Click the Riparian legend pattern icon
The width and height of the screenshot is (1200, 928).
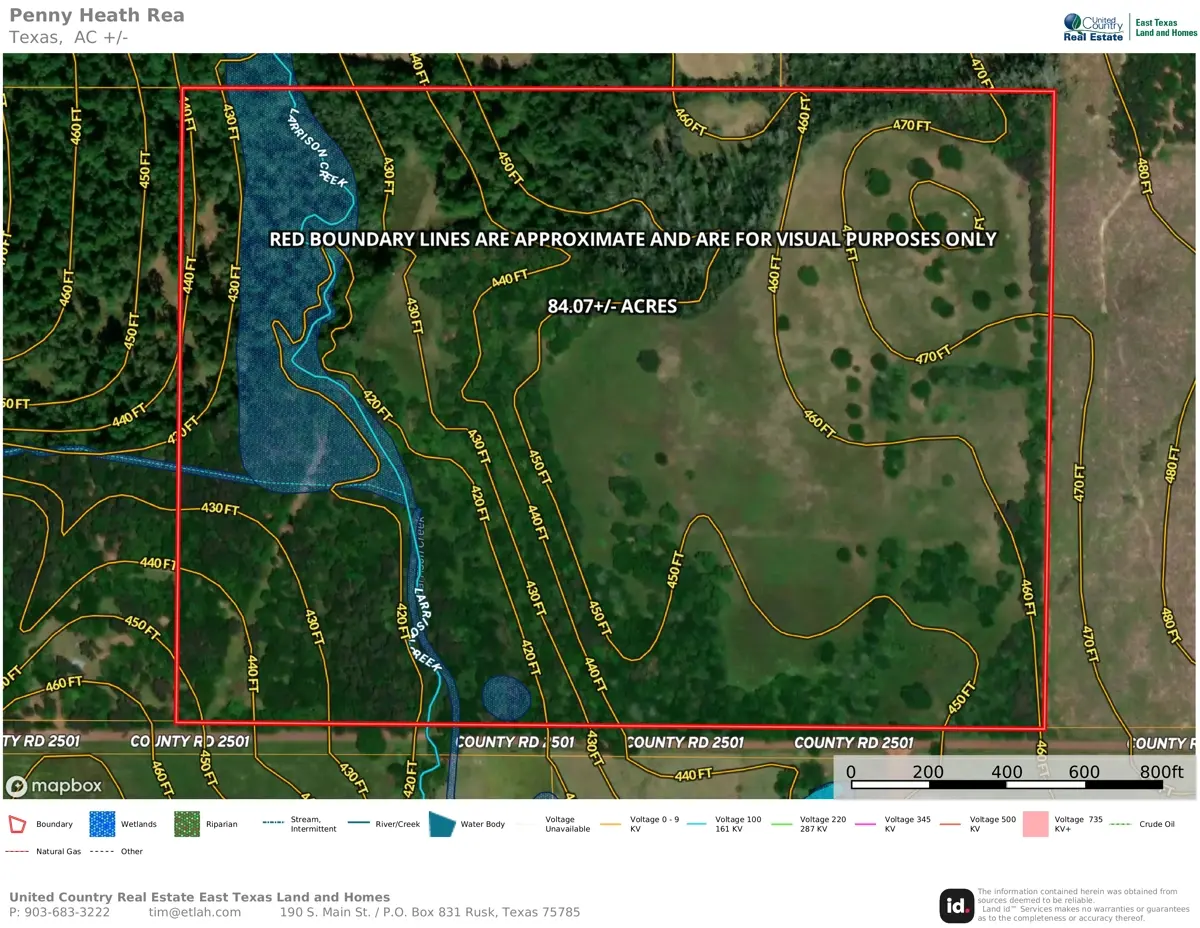tap(187, 824)
